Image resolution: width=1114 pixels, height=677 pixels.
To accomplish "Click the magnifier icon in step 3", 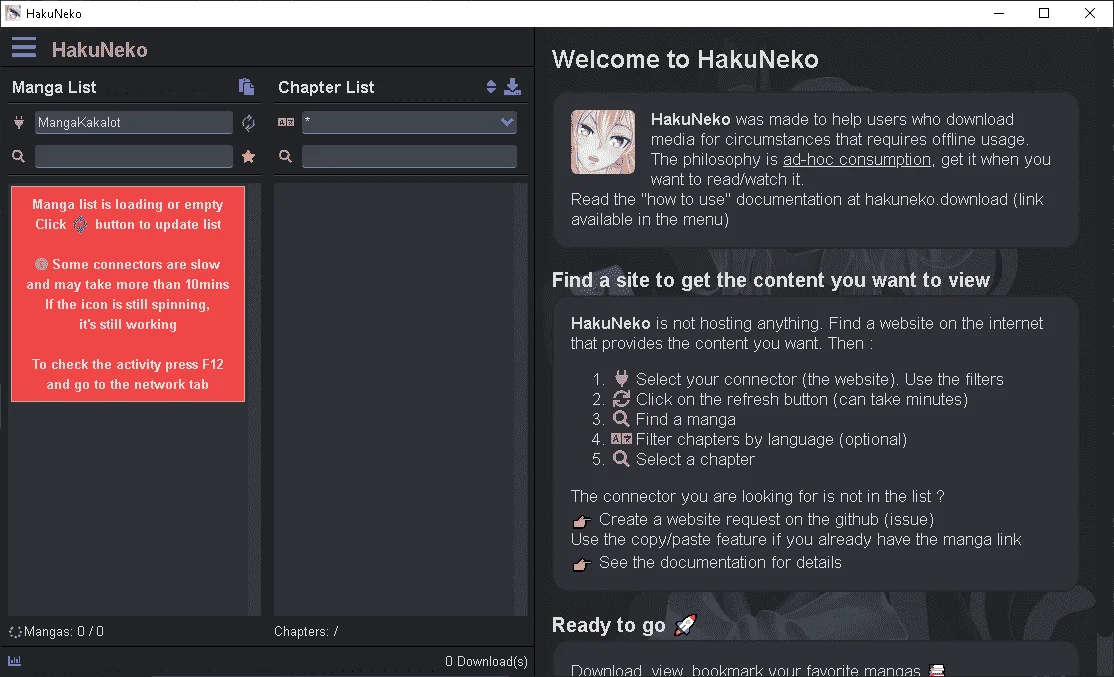I will click(x=622, y=418).
